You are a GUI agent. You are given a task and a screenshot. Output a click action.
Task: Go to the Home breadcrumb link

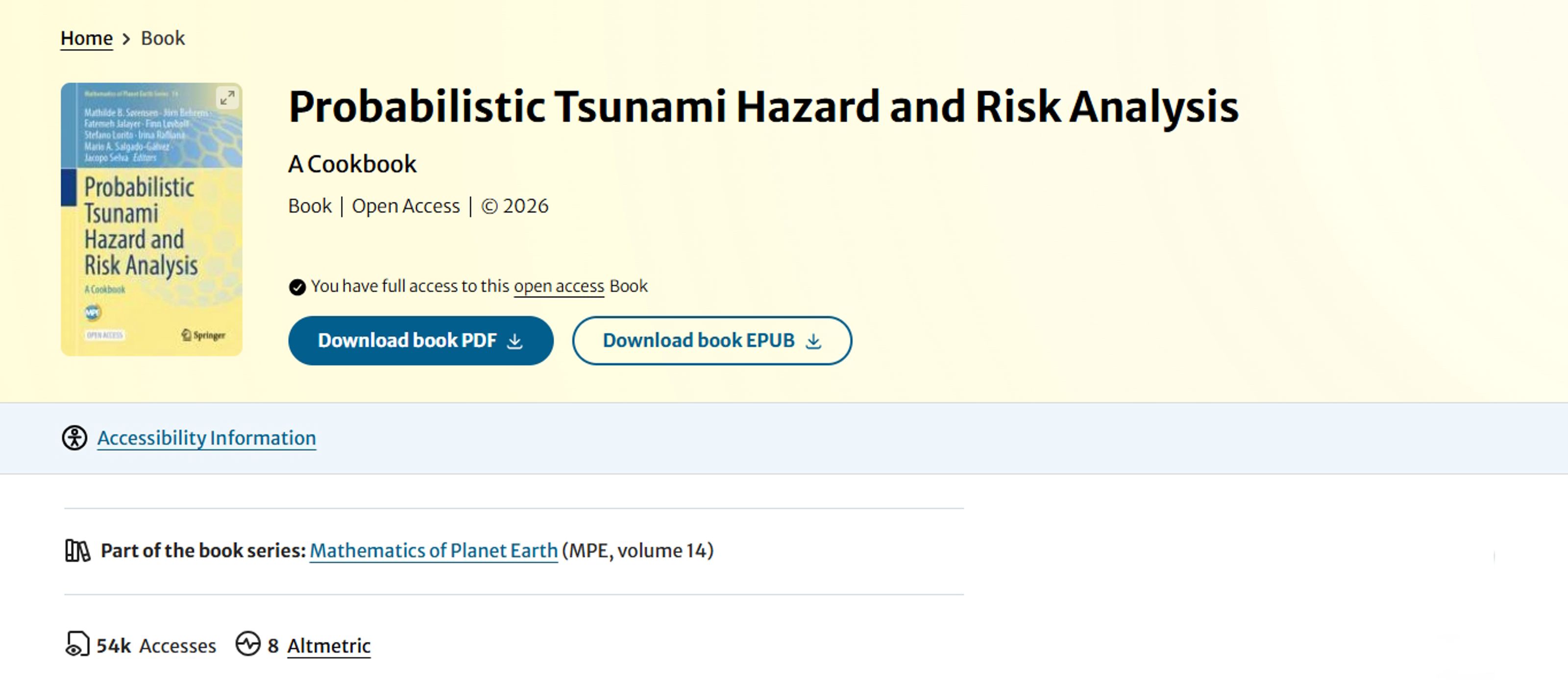pyautogui.click(x=86, y=38)
